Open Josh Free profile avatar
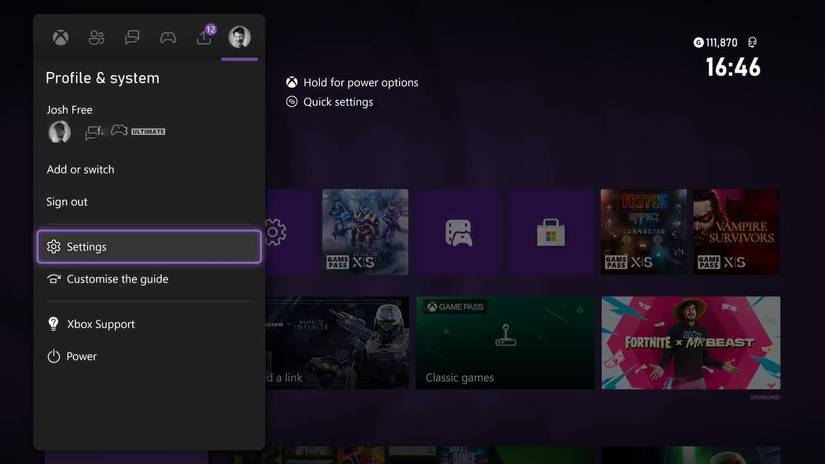Image resolution: width=825 pixels, height=464 pixels. (x=59, y=132)
